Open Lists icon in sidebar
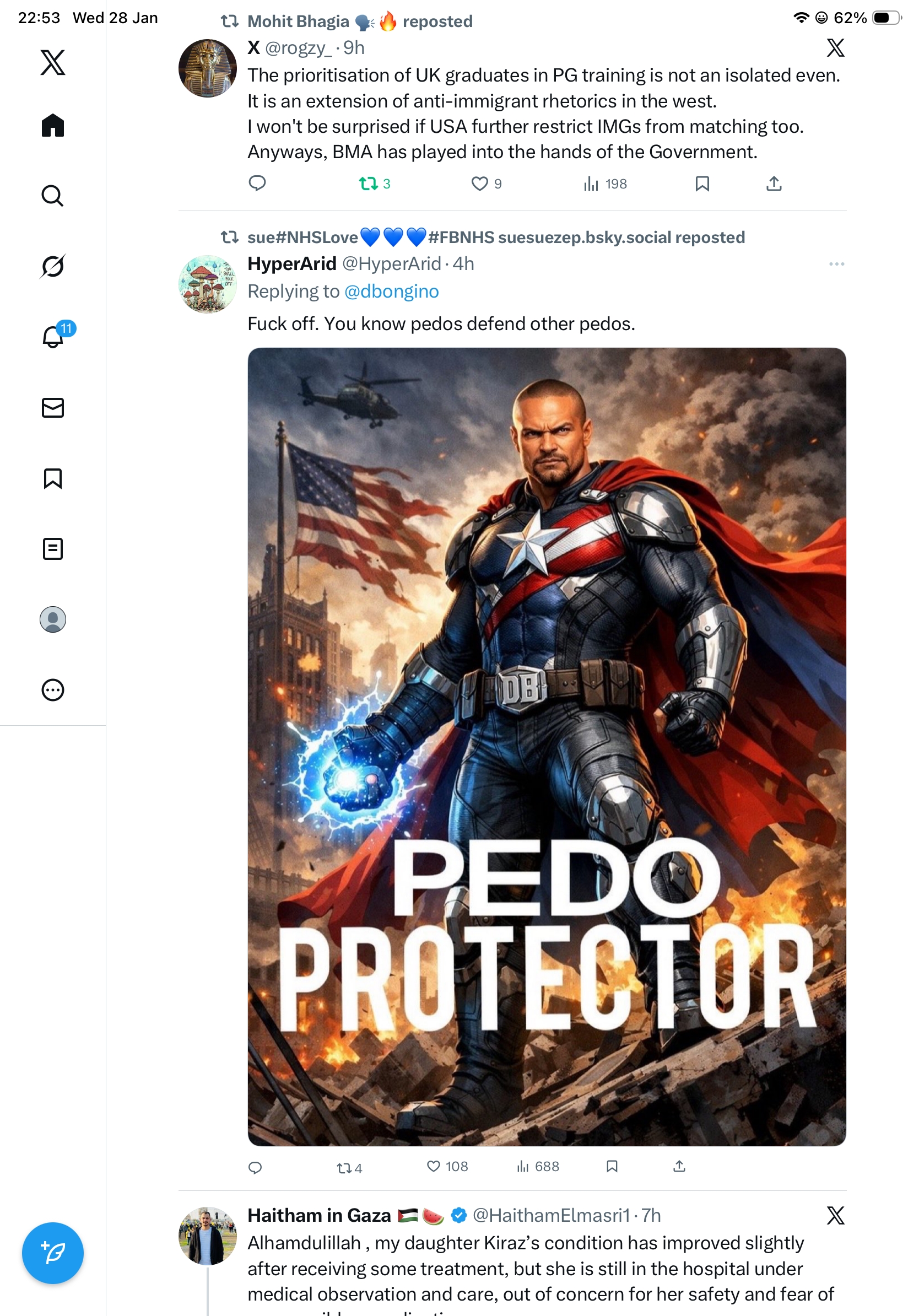The width and height of the screenshot is (919, 1316). pyautogui.click(x=53, y=548)
